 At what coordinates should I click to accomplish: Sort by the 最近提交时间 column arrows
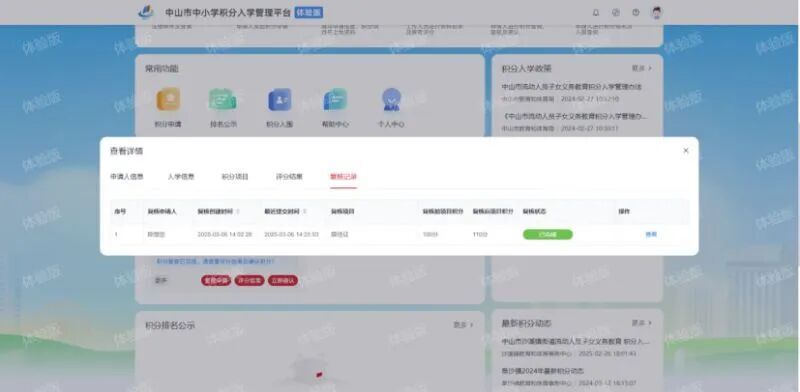[305, 211]
